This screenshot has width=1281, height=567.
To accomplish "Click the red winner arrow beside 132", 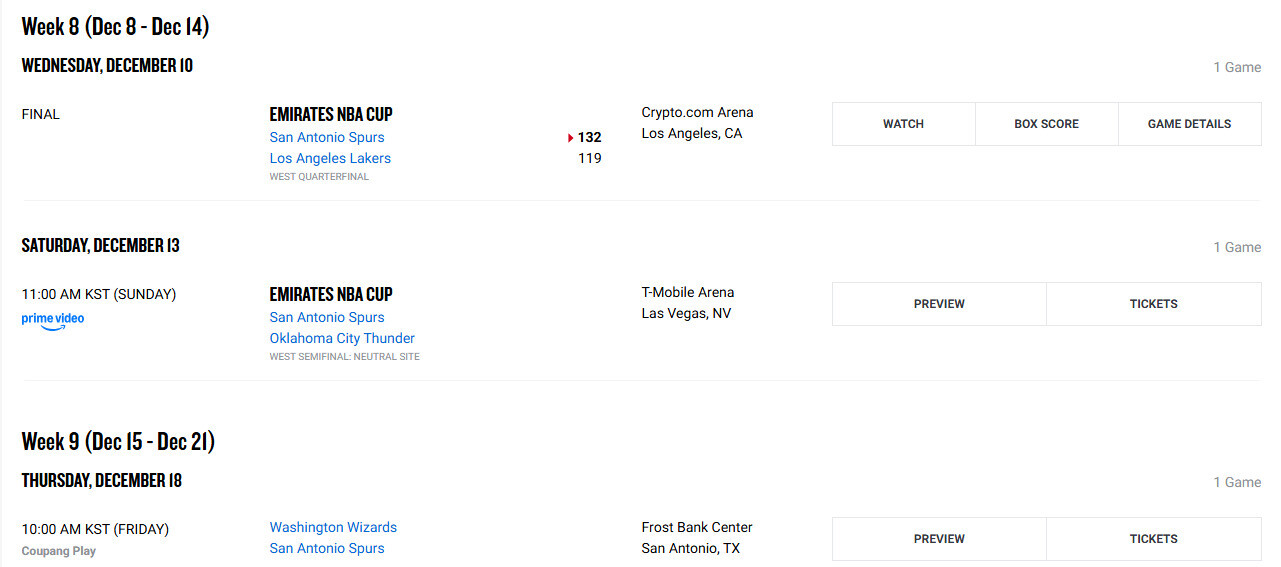I will [x=571, y=138].
